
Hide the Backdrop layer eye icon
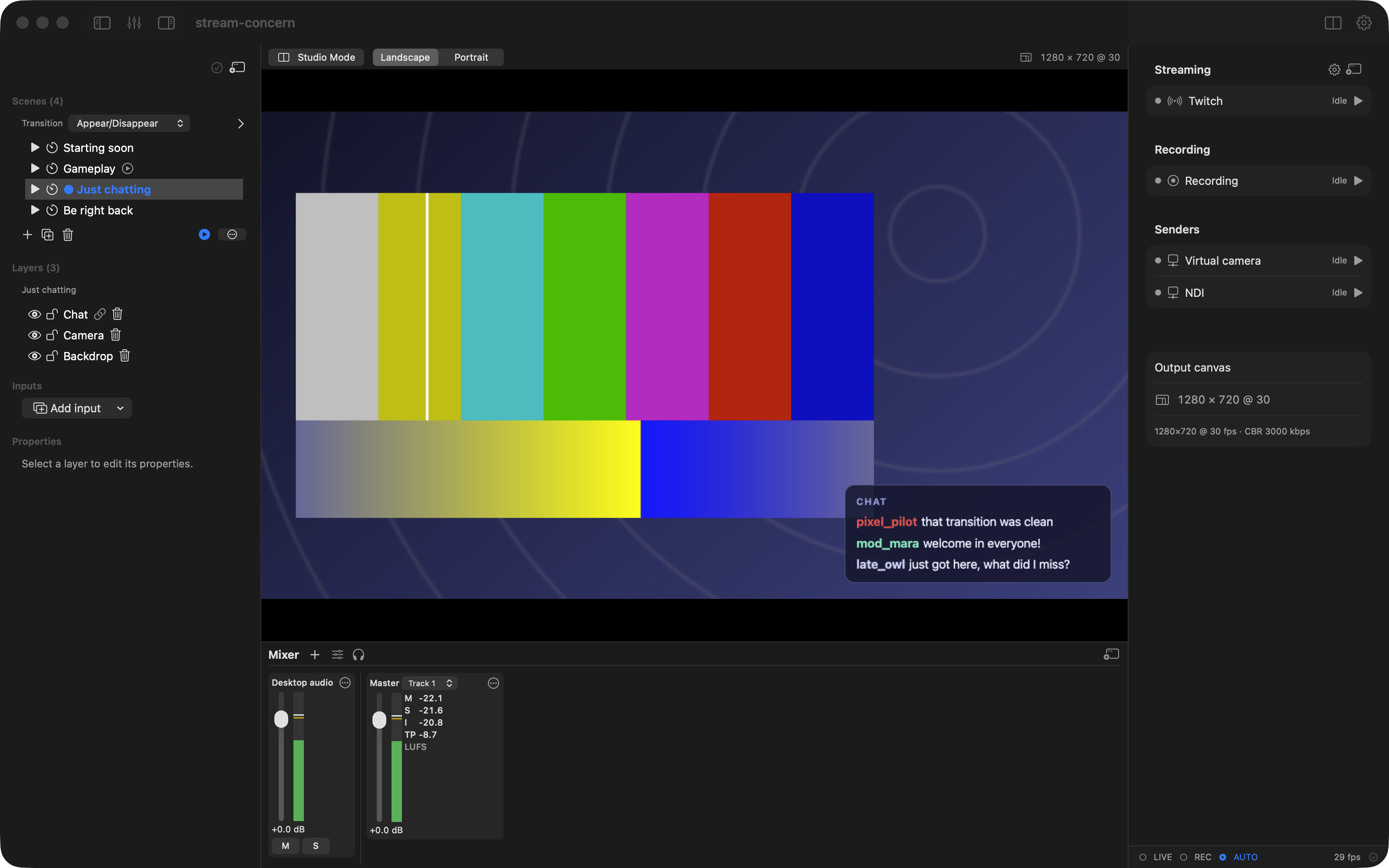coord(34,356)
